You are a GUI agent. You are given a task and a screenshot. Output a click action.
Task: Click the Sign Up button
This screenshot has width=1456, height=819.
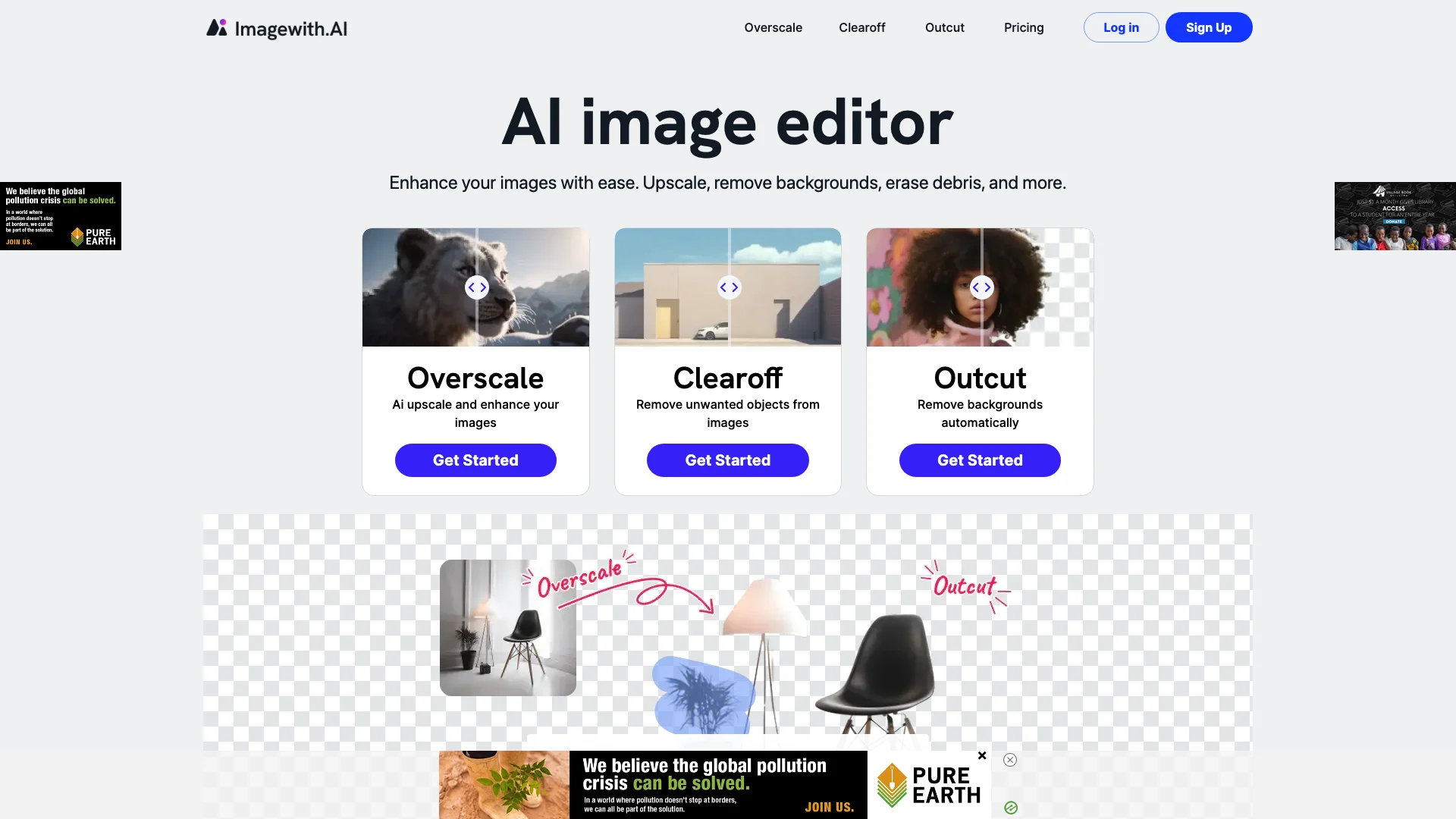(x=1208, y=26)
